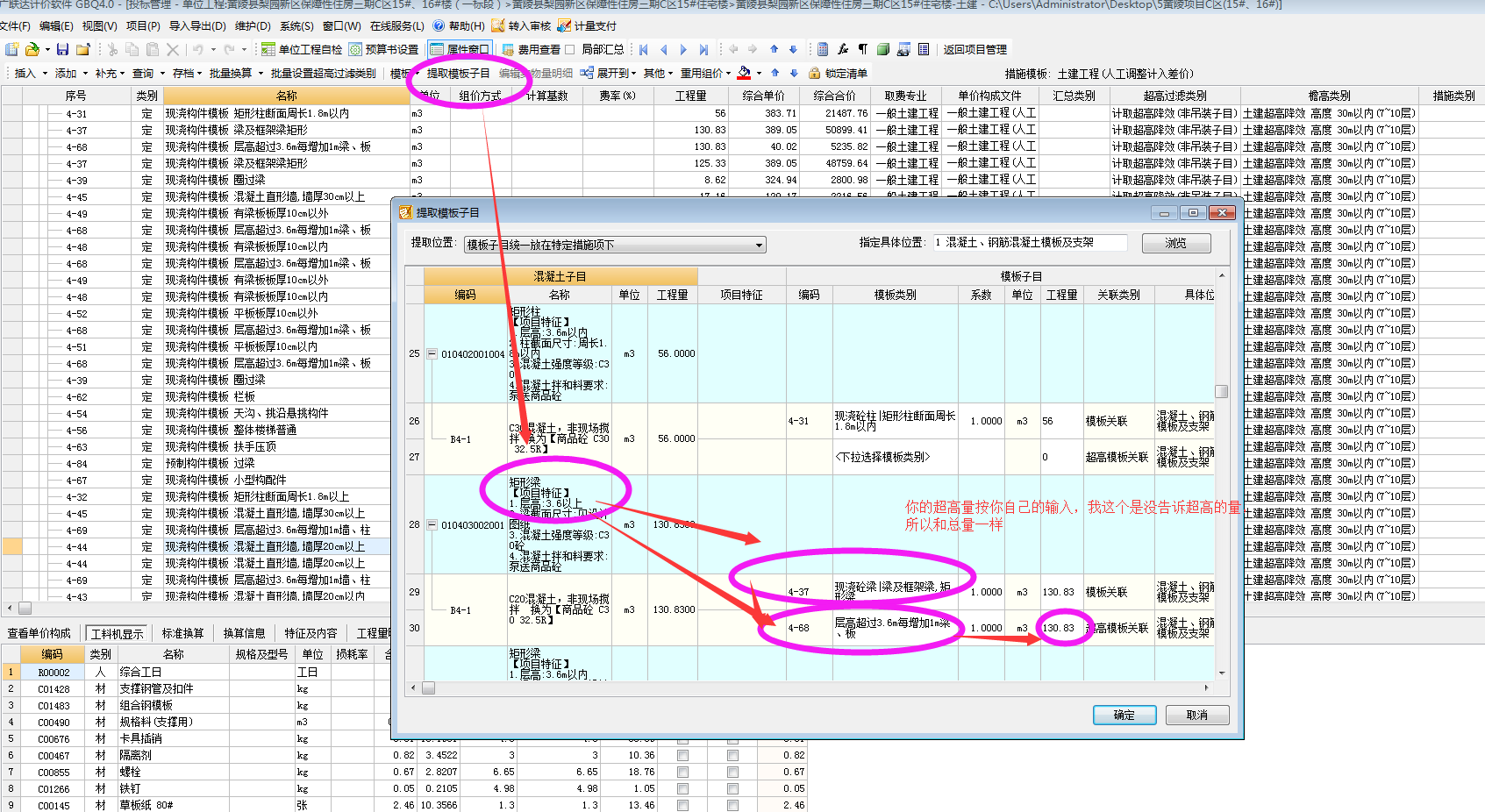Jump to last record navigation arrow

pos(703,49)
